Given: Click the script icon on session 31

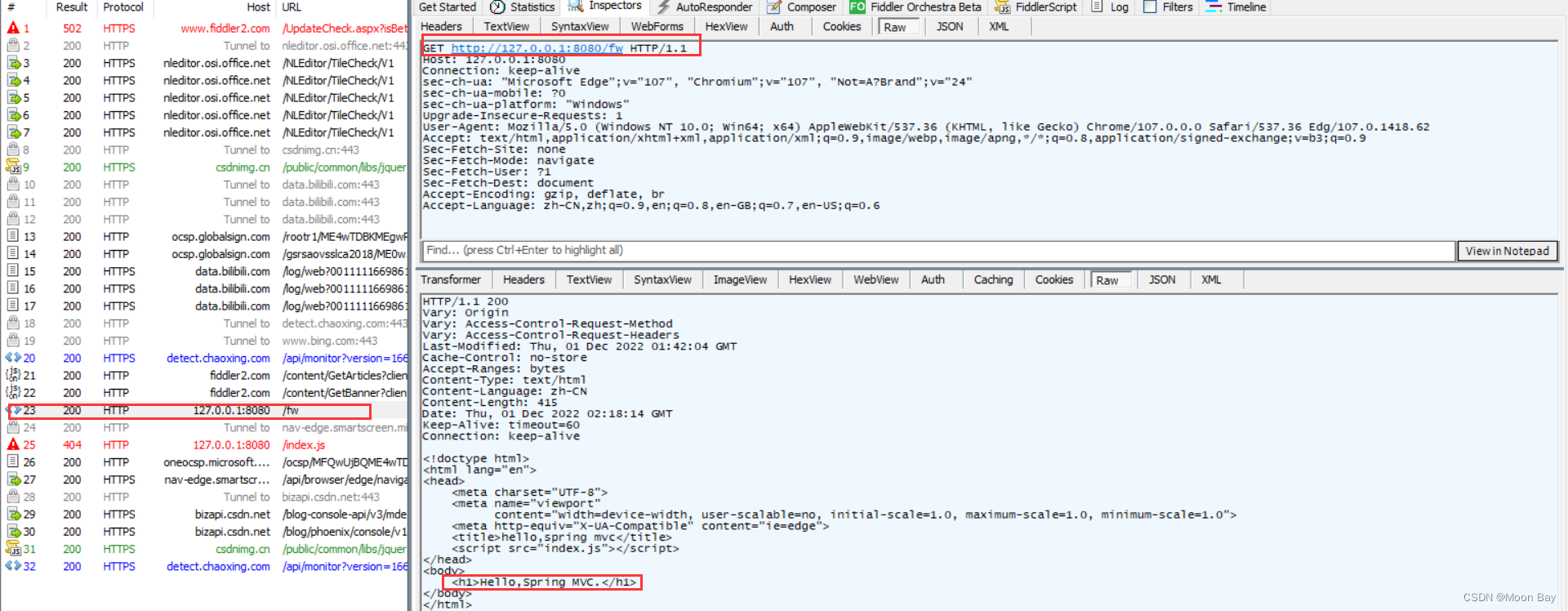Looking at the screenshot, I should [13, 549].
